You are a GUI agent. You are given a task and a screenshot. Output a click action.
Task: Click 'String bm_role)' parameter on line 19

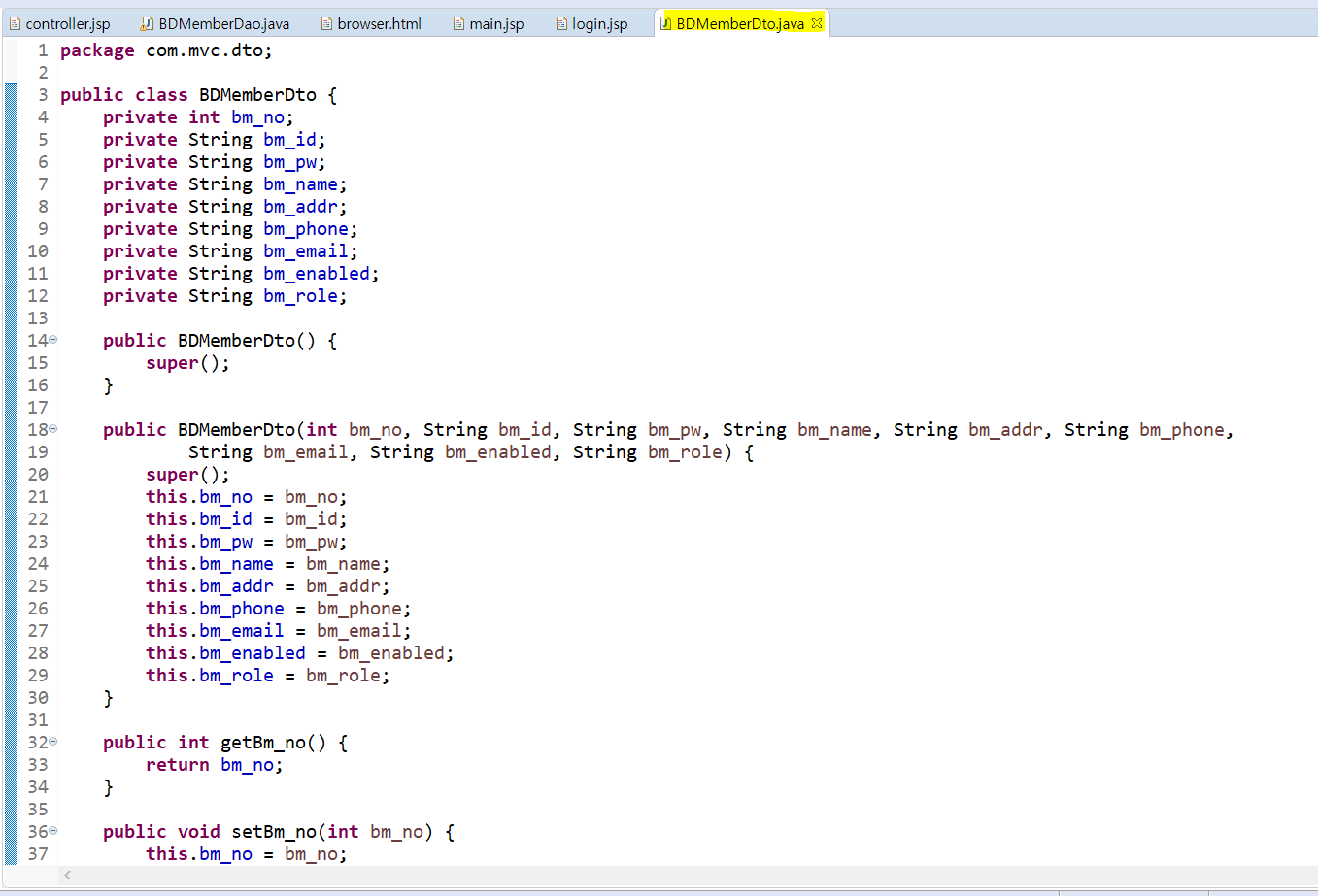653,452
